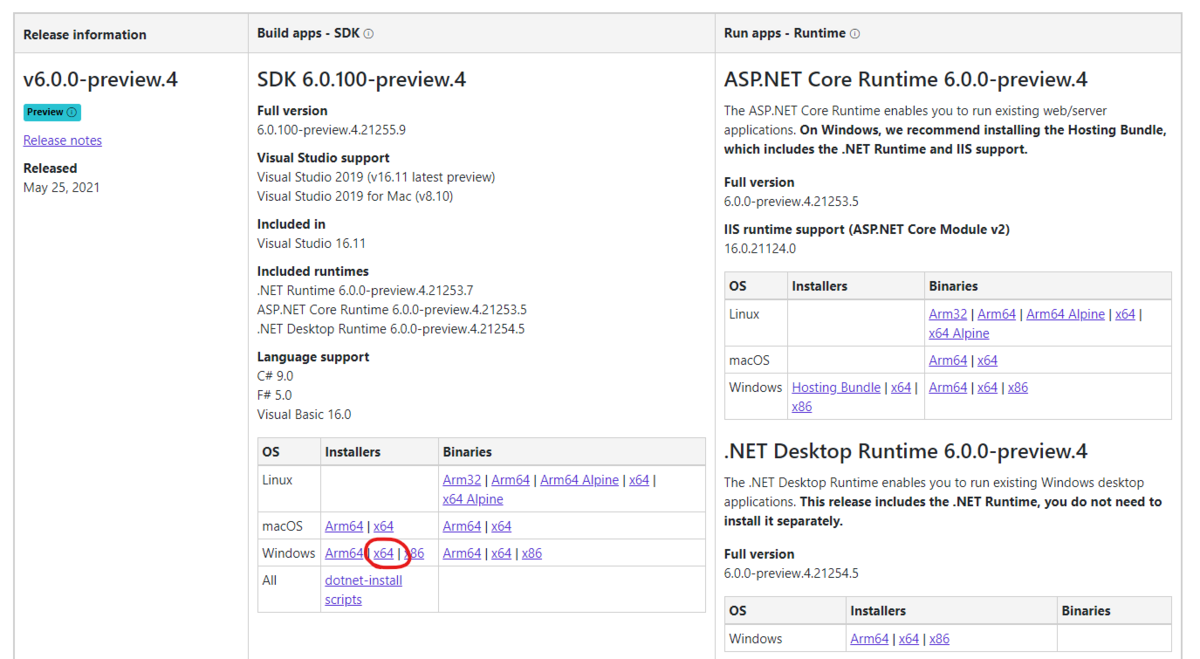Click the .NET Desktop Runtime 6.0.0-preview.4 heading
1200x659 pixels.
click(905, 451)
